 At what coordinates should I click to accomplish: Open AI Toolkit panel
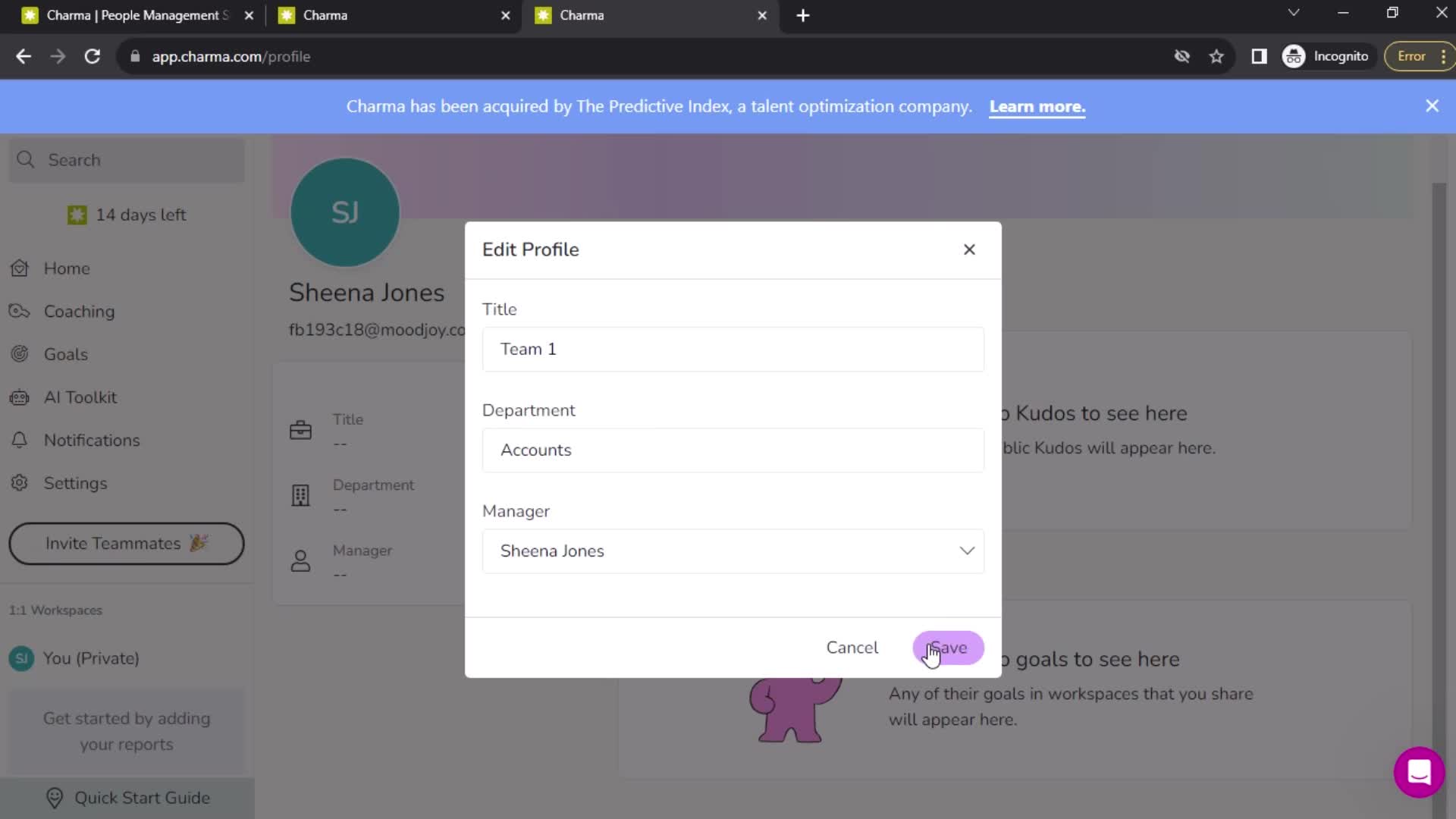pos(79,397)
